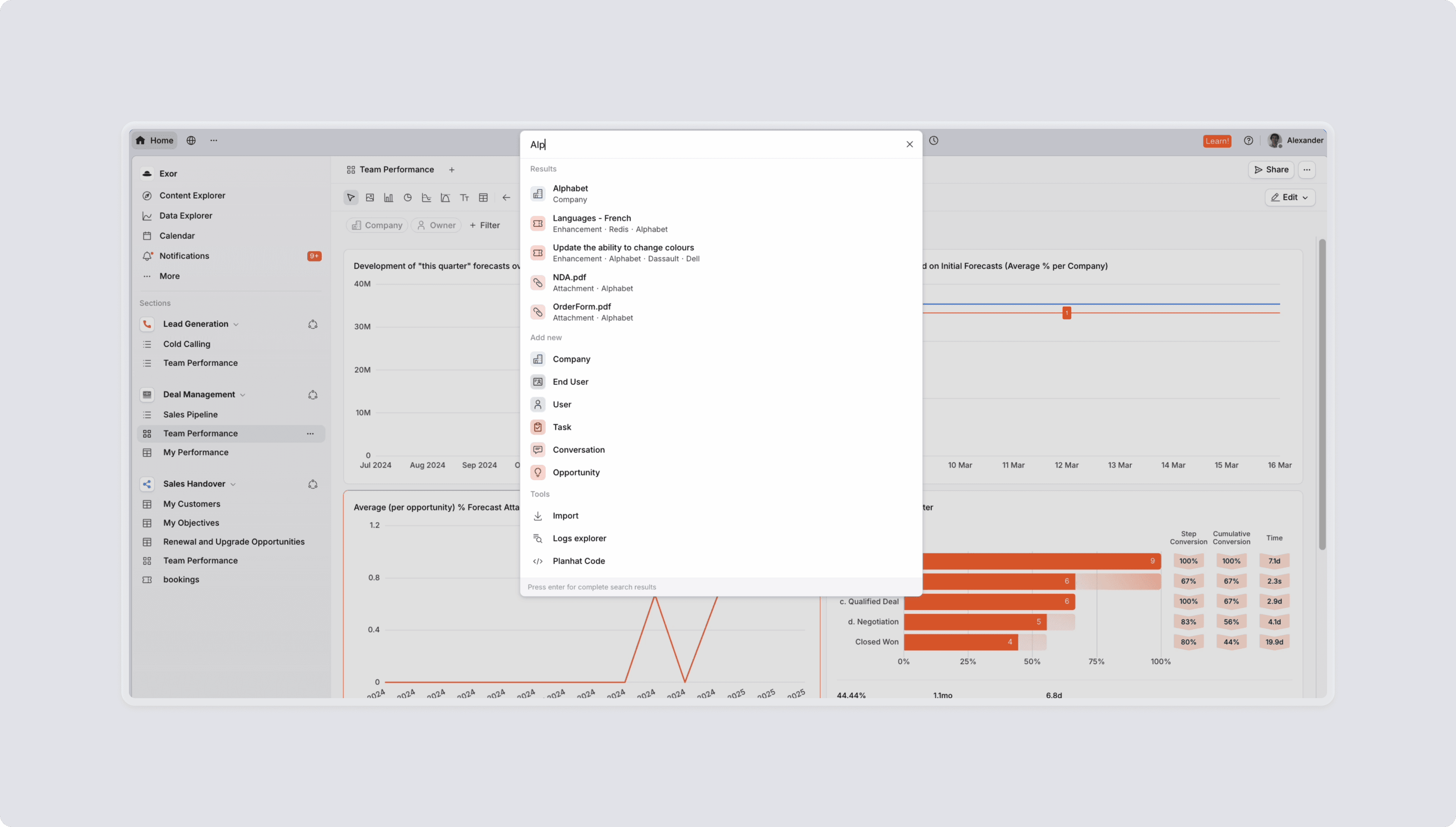Image resolution: width=1456 pixels, height=827 pixels.
Task: Click the Alphabet company result icon
Action: coord(537,194)
